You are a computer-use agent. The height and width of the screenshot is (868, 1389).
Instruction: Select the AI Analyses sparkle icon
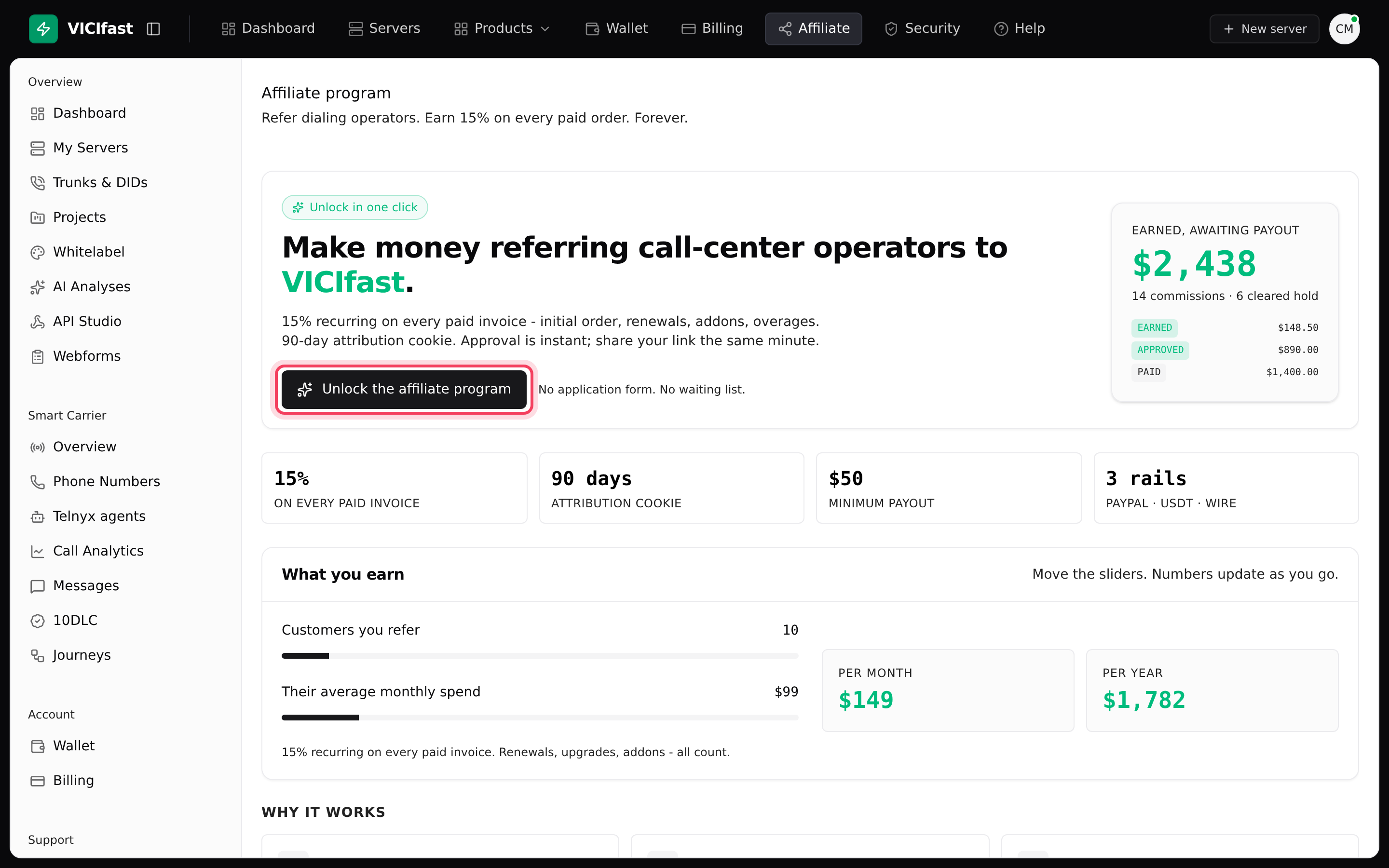[37, 287]
